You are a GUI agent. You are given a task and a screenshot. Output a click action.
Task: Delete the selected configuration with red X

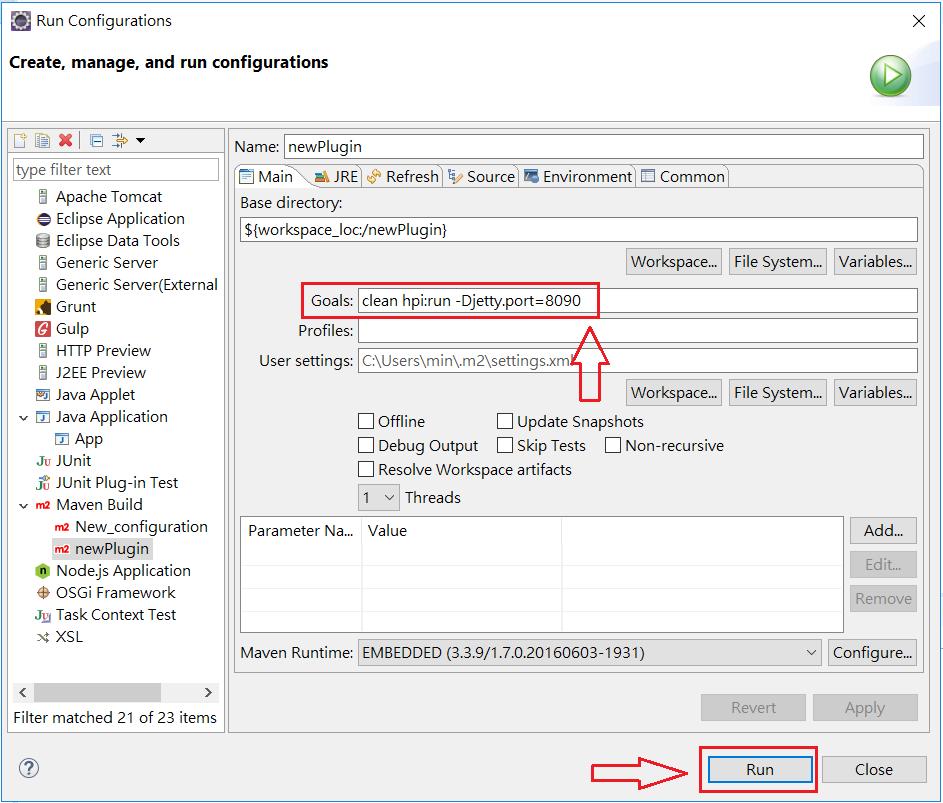(x=66, y=140)
